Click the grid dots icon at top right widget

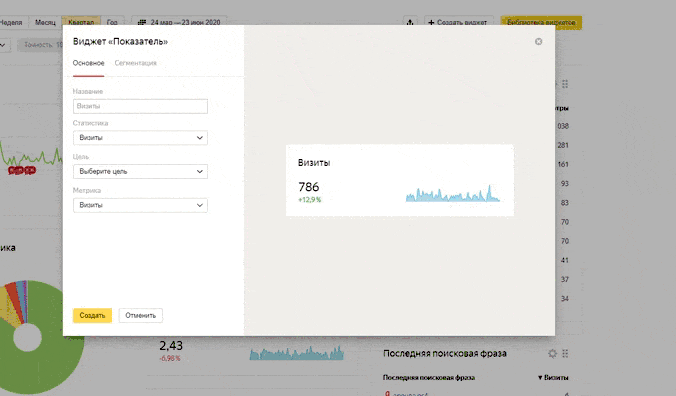point(565,84)
